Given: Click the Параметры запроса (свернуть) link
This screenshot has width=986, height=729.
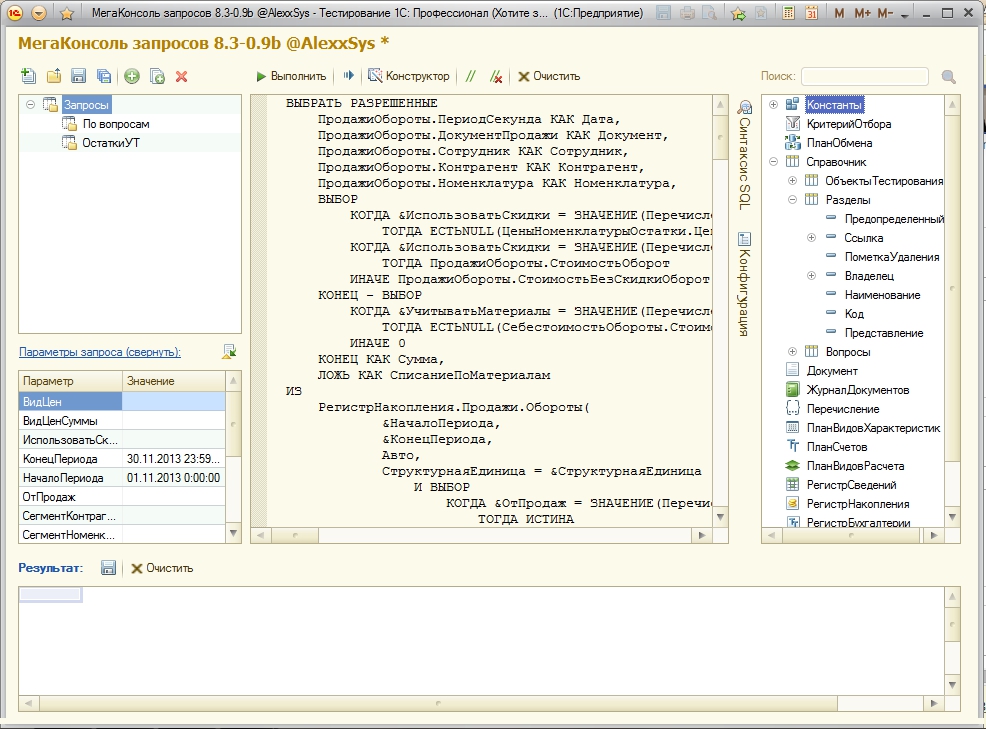Looking at the screenshot, I should click(x=100, y=352).
